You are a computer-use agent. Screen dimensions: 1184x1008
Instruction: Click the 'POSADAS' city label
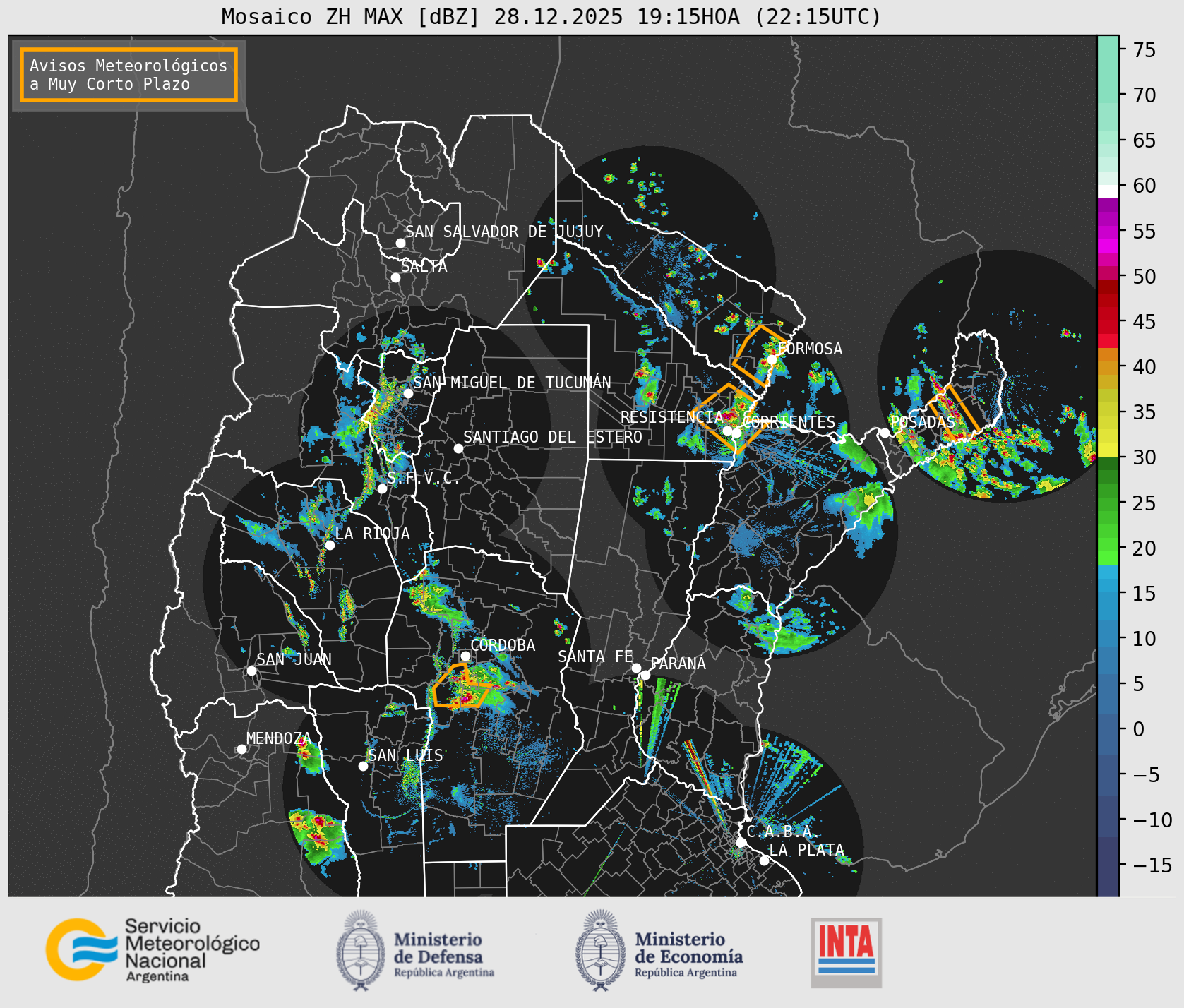(x=923, y=422)
